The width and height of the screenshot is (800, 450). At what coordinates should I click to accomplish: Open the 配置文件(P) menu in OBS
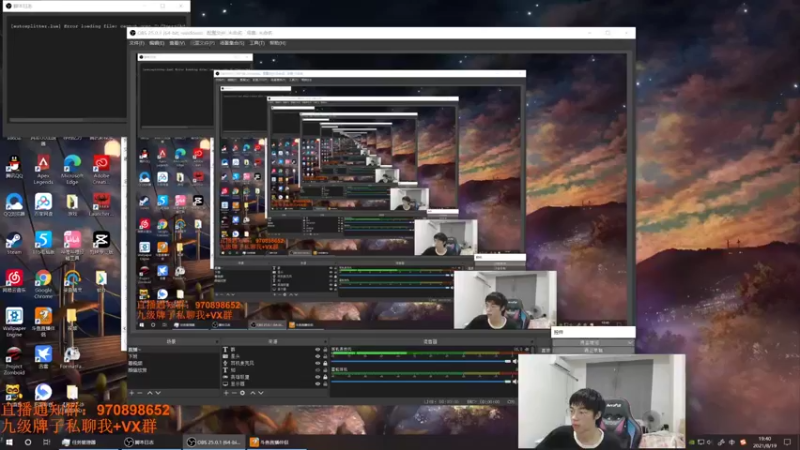pos(203,43)
